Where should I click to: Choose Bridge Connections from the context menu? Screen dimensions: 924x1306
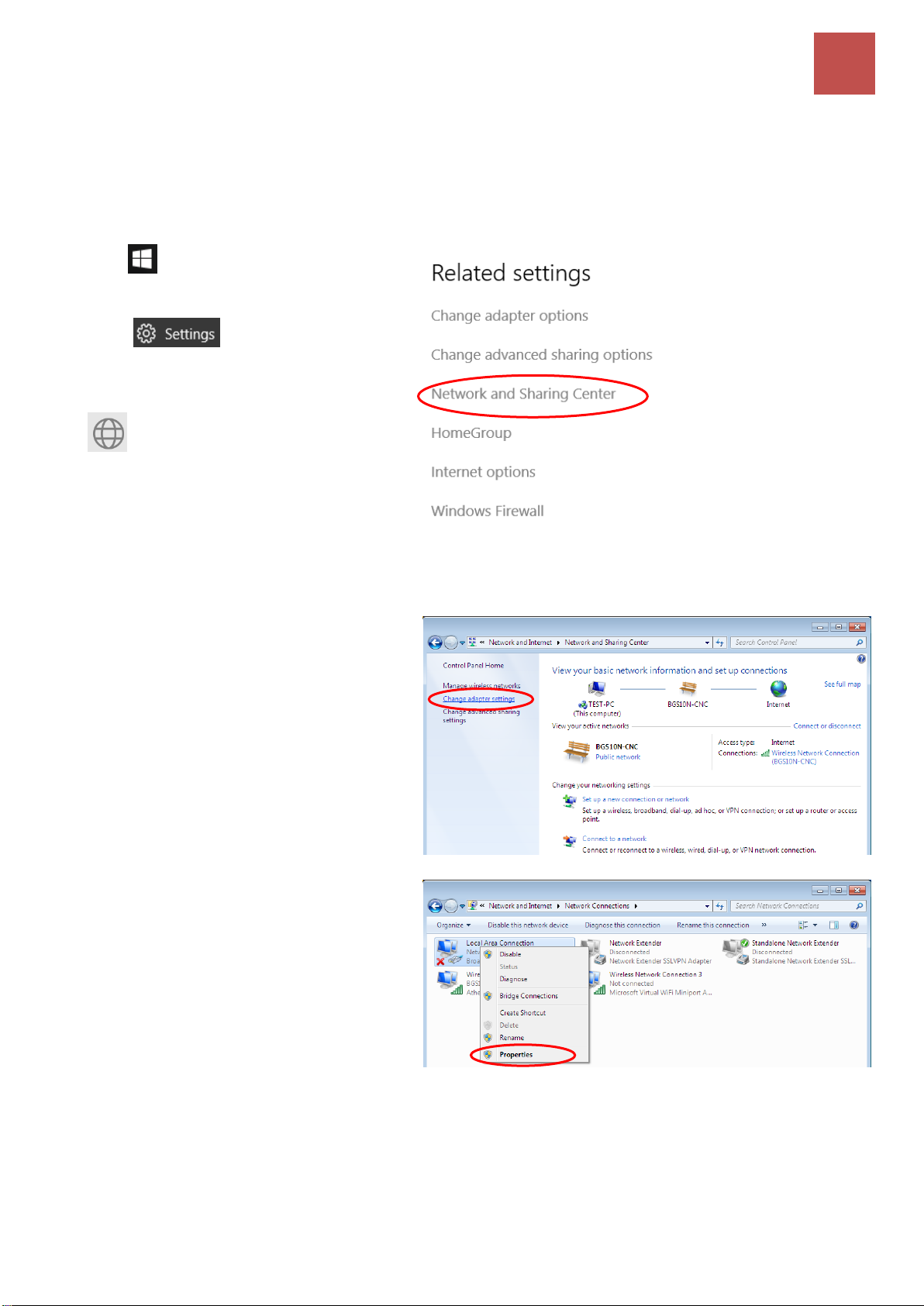(x=534, y=996)
